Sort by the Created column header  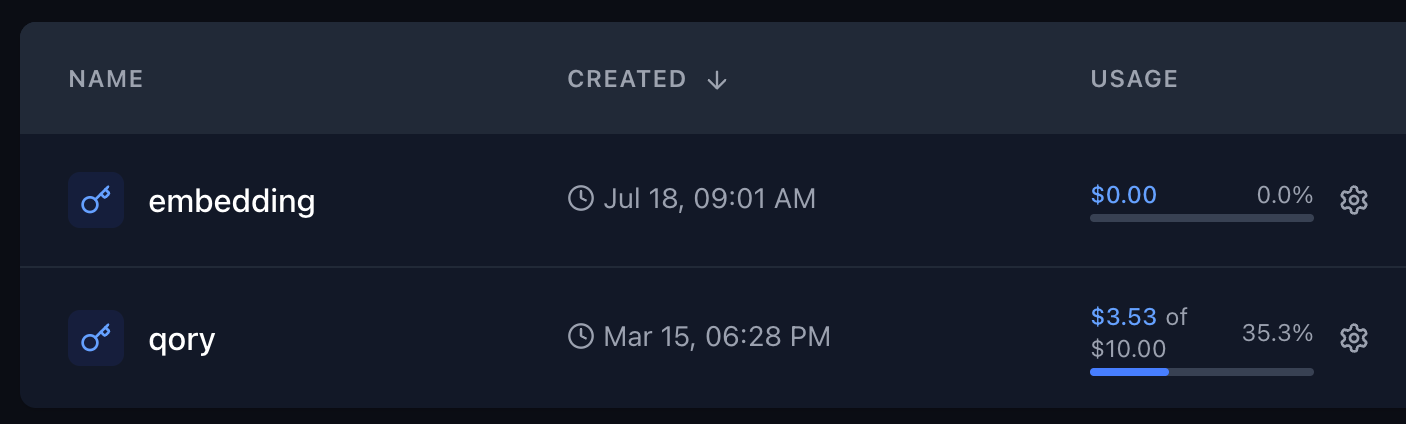pos(627,79)
